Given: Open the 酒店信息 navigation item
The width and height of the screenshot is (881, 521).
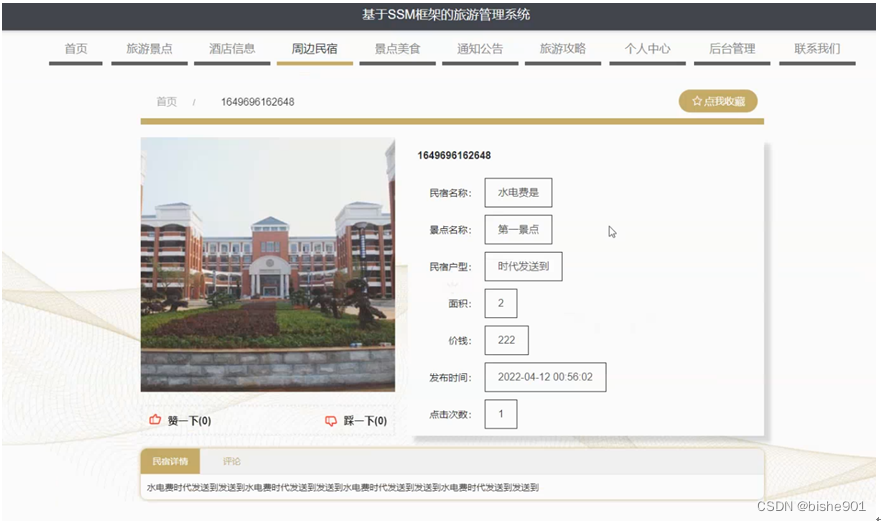Looking at the screenshot, I should [x=232, y=49].
